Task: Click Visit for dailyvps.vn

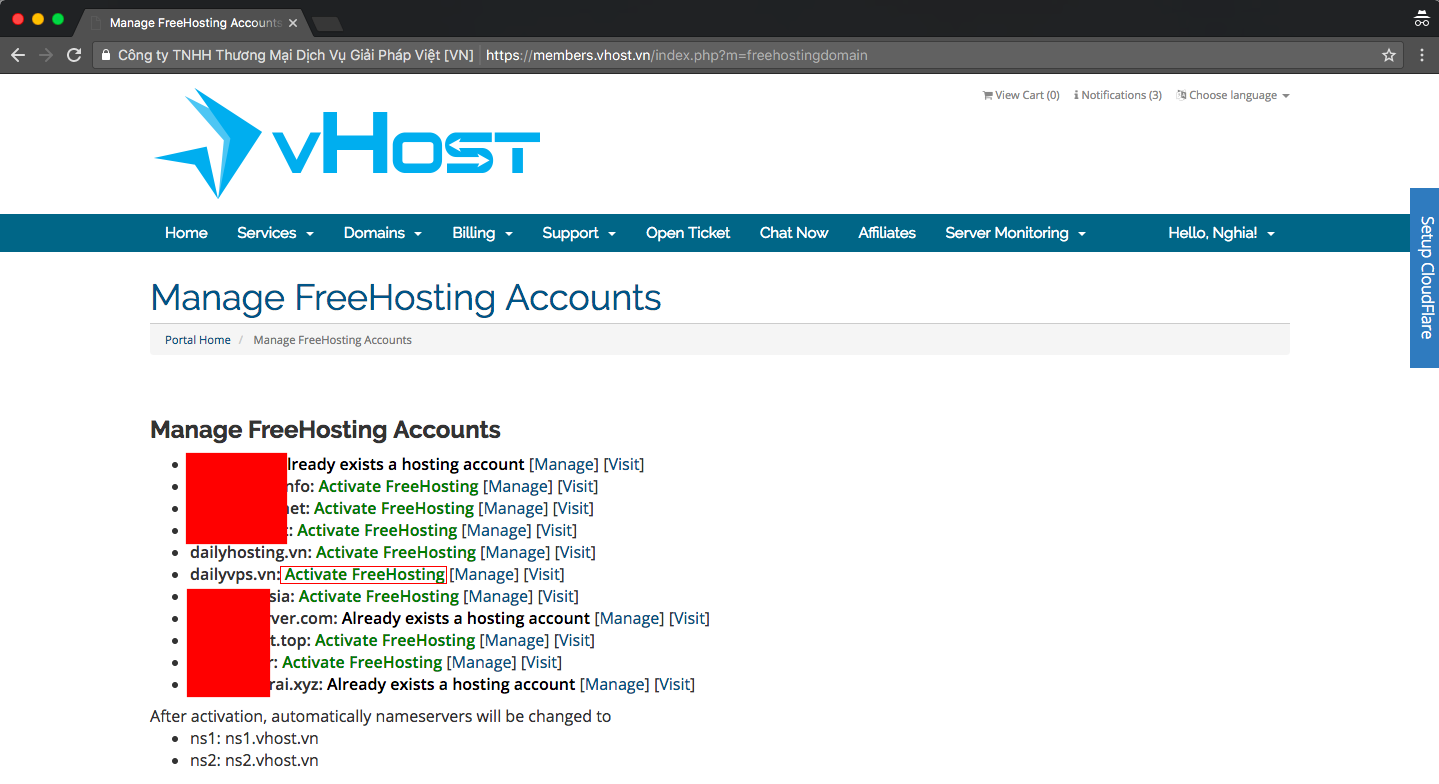Action: (x=544, y=575)
